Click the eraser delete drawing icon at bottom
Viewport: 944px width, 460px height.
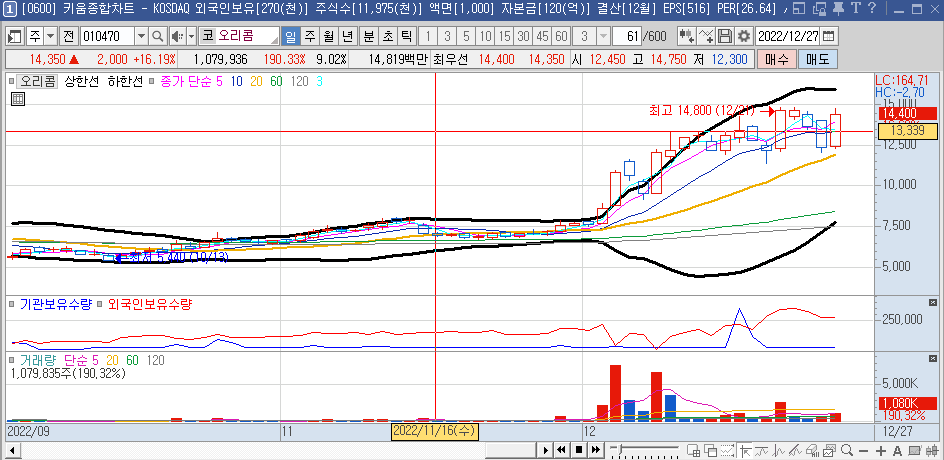pyautogui.click(x=812, y=451)
